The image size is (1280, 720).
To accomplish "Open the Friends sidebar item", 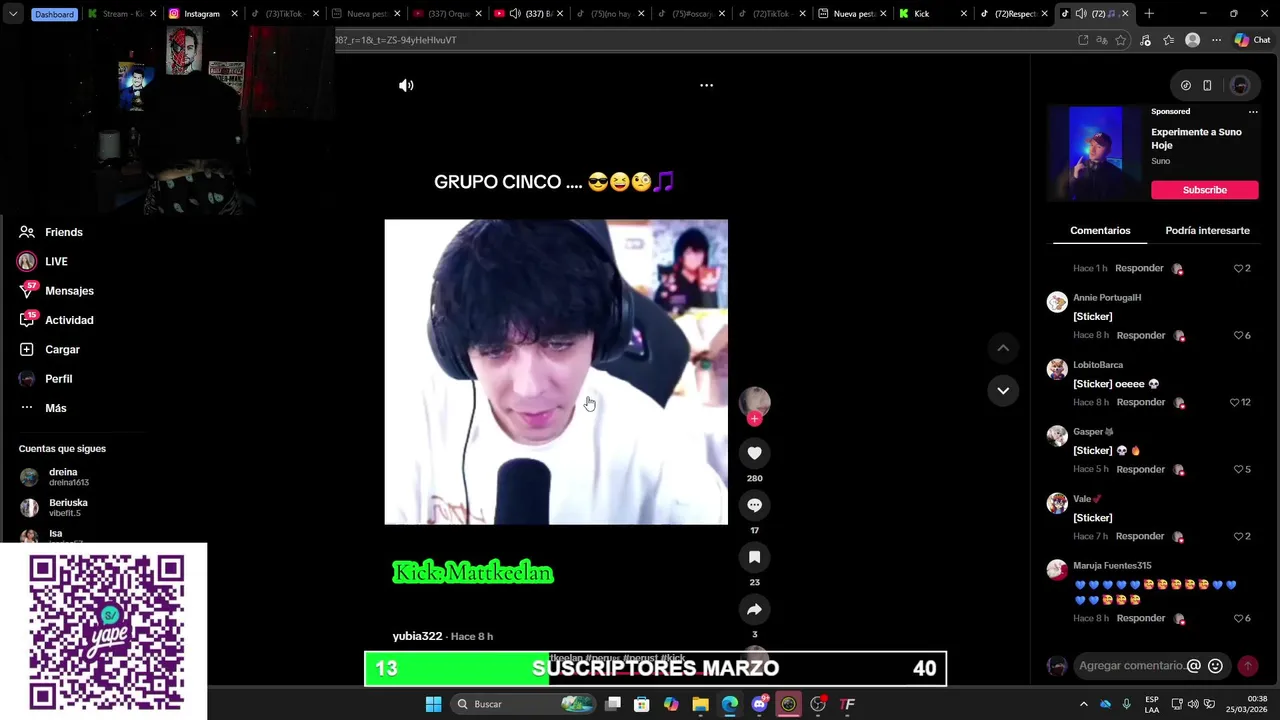I will (x=52, y=232).
